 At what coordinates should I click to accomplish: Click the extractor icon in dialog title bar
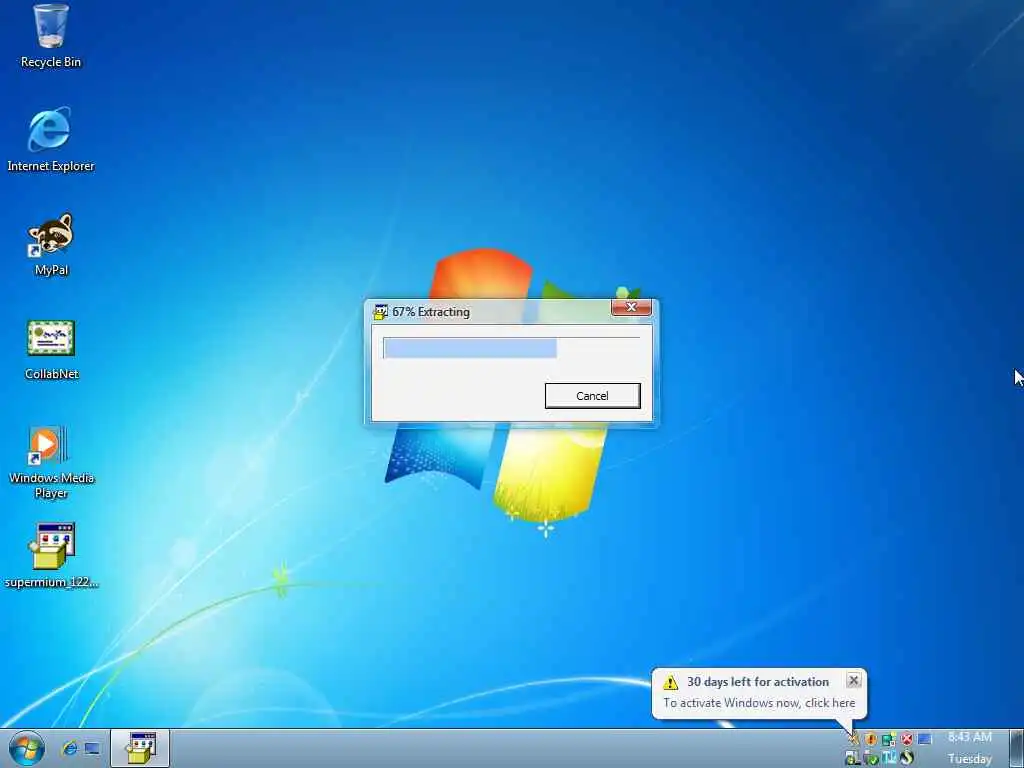pyautogui.click(x=379, y=312)
